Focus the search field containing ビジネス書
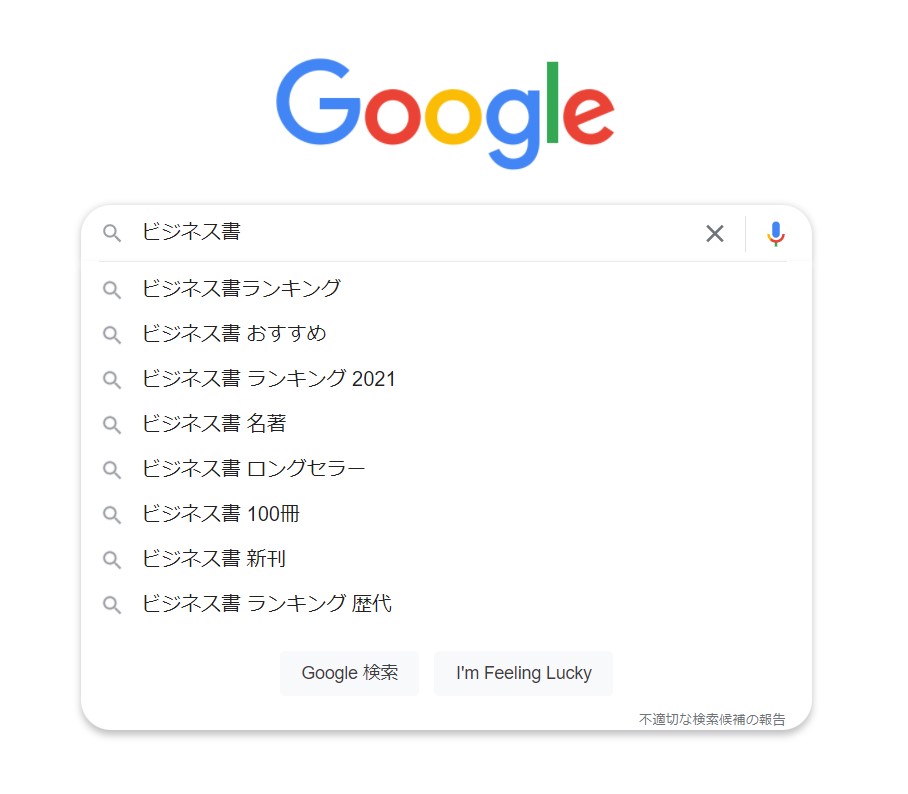908x794 pixels. 417,233
